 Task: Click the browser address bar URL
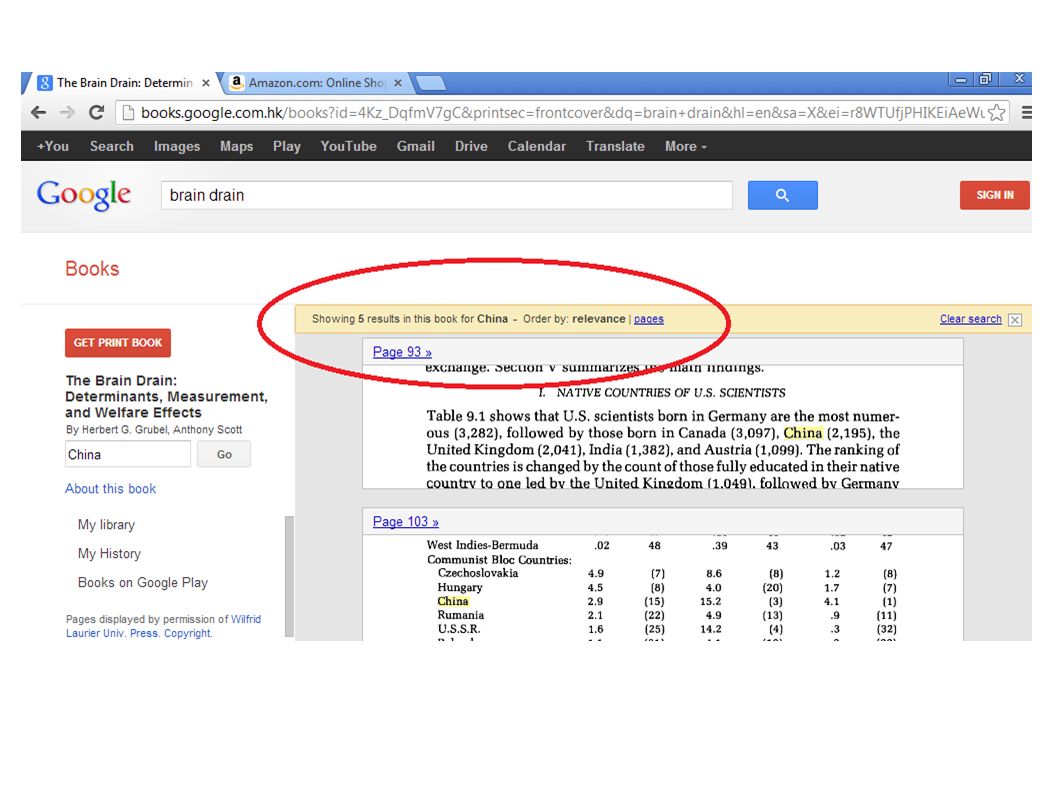point(563,113)
